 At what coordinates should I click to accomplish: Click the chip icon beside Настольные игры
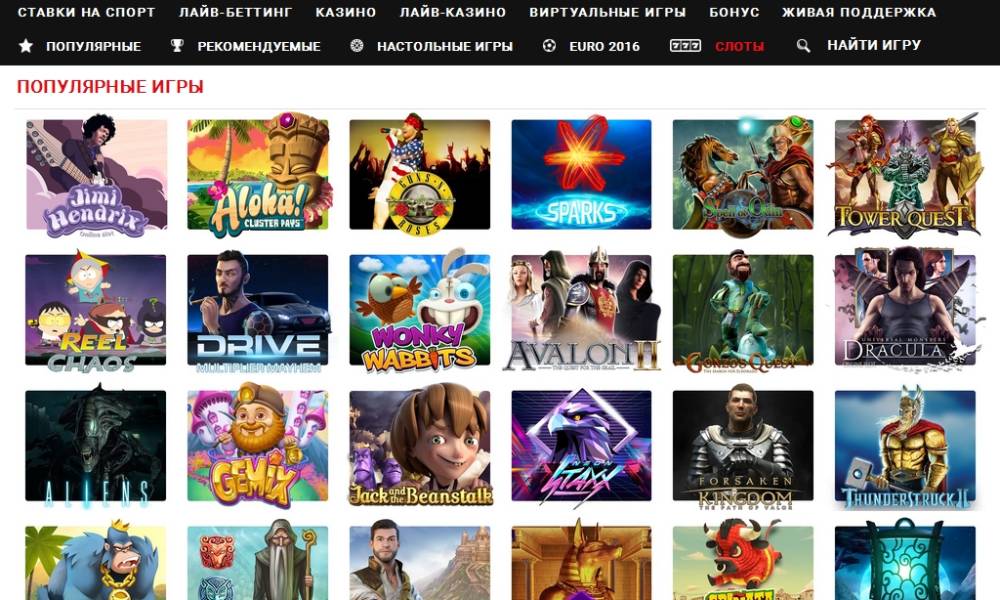pos(357,46)
